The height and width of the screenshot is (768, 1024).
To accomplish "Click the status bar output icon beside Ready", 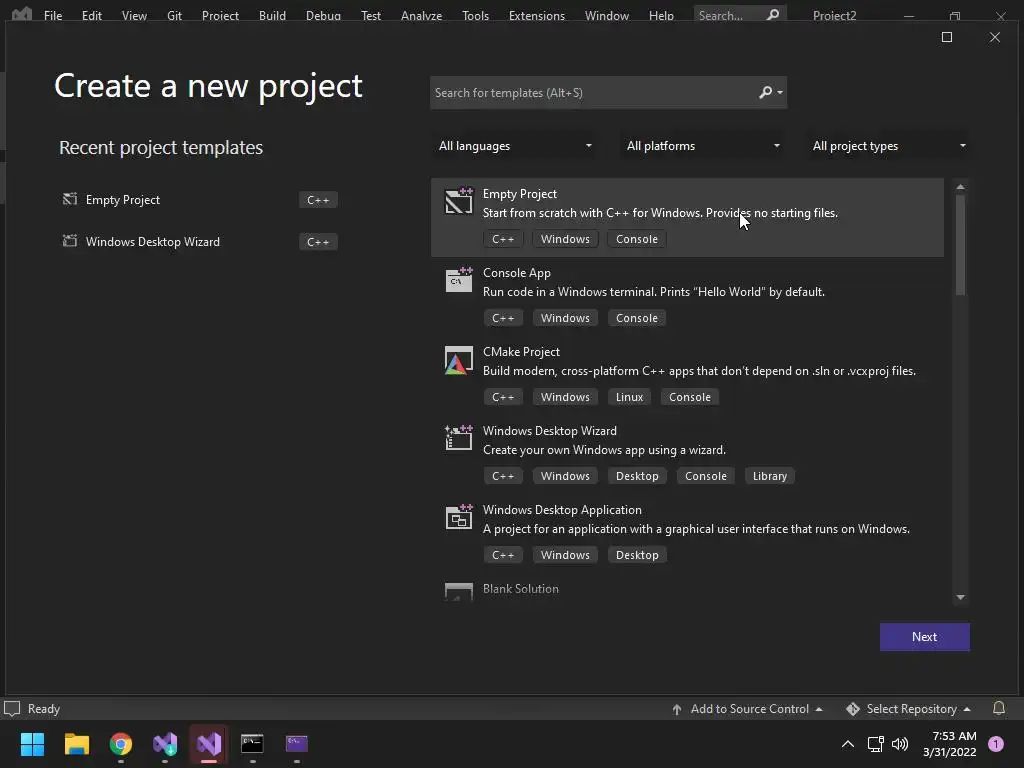I will (12, 709).
